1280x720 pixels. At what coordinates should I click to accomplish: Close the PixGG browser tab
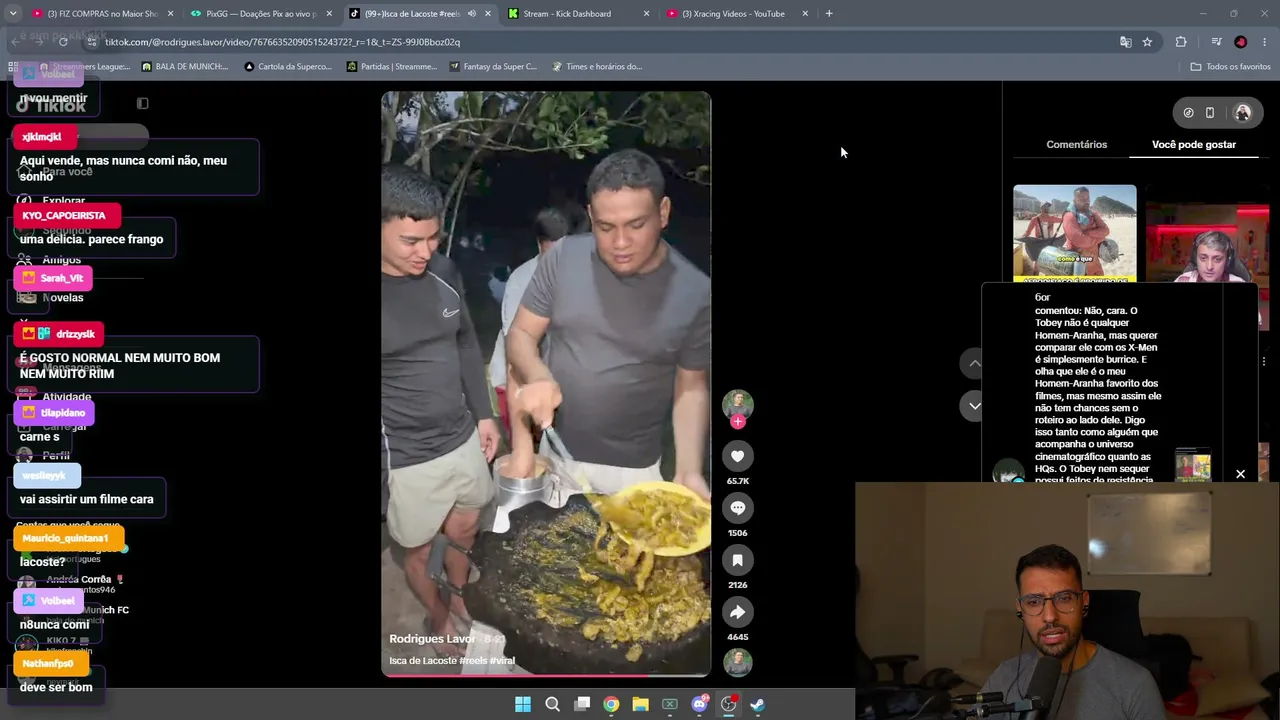tap(329, 14)
